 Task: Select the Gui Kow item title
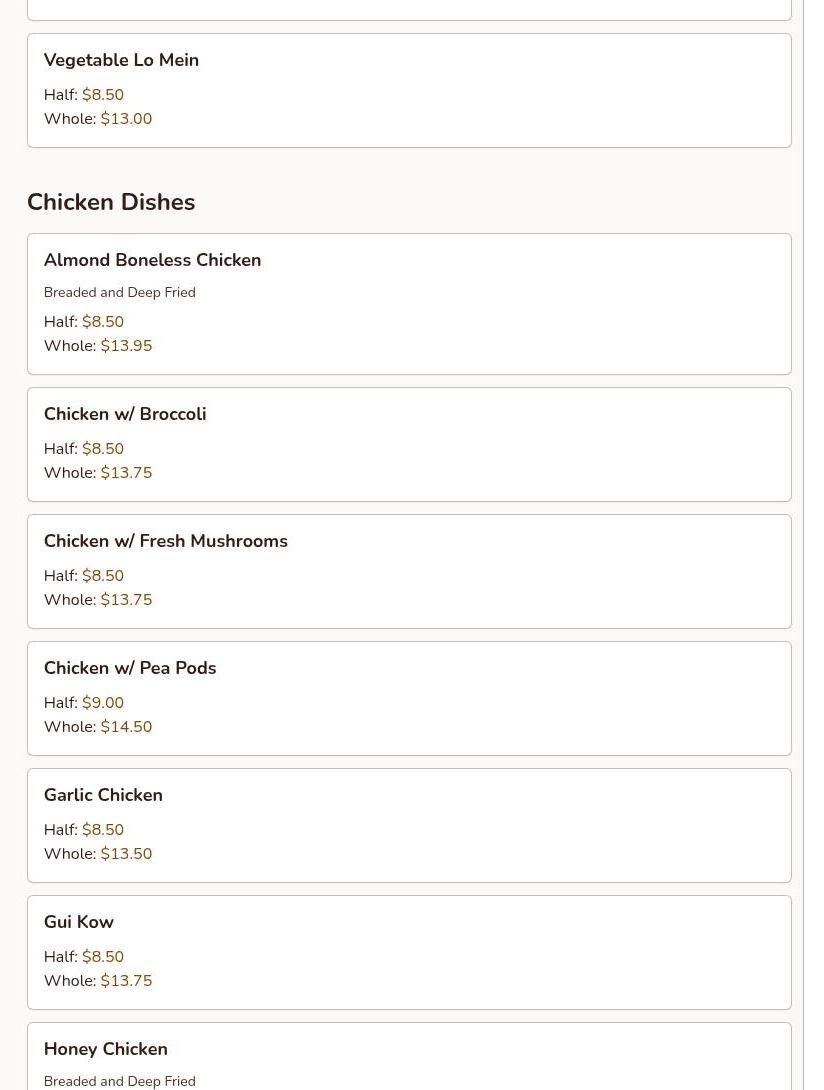[x=79, y=922]
